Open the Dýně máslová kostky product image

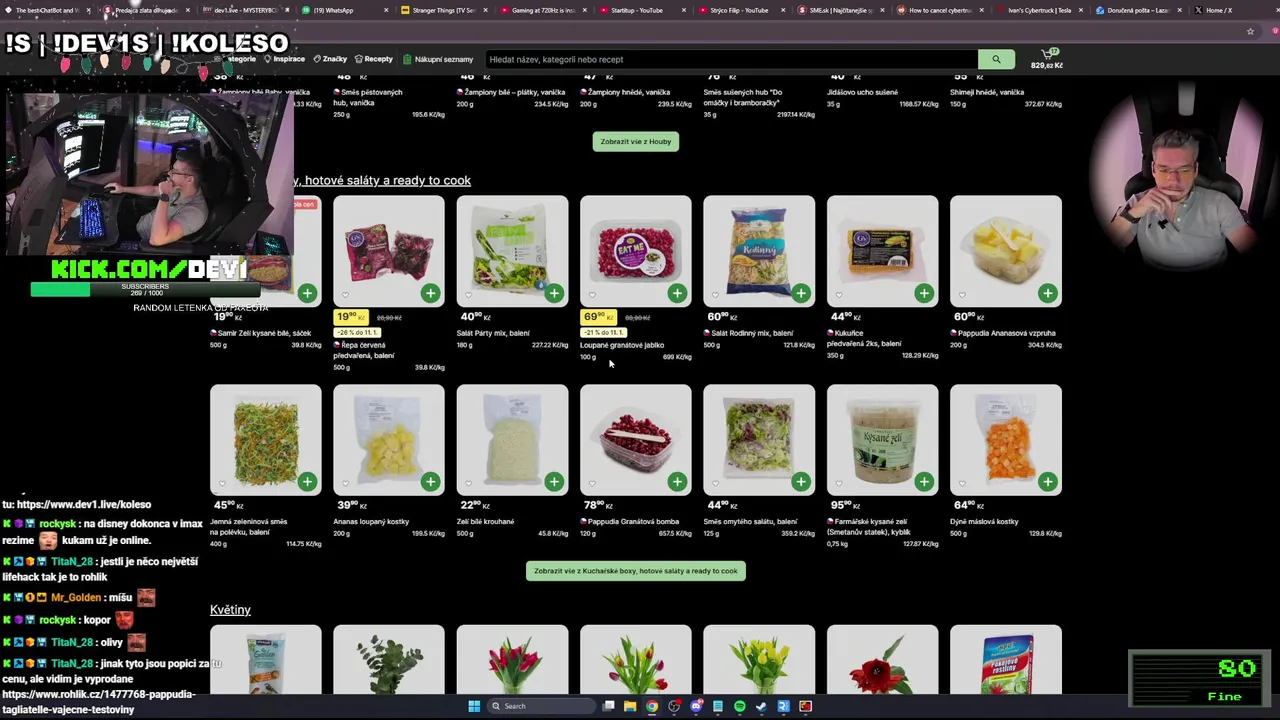1006,439
